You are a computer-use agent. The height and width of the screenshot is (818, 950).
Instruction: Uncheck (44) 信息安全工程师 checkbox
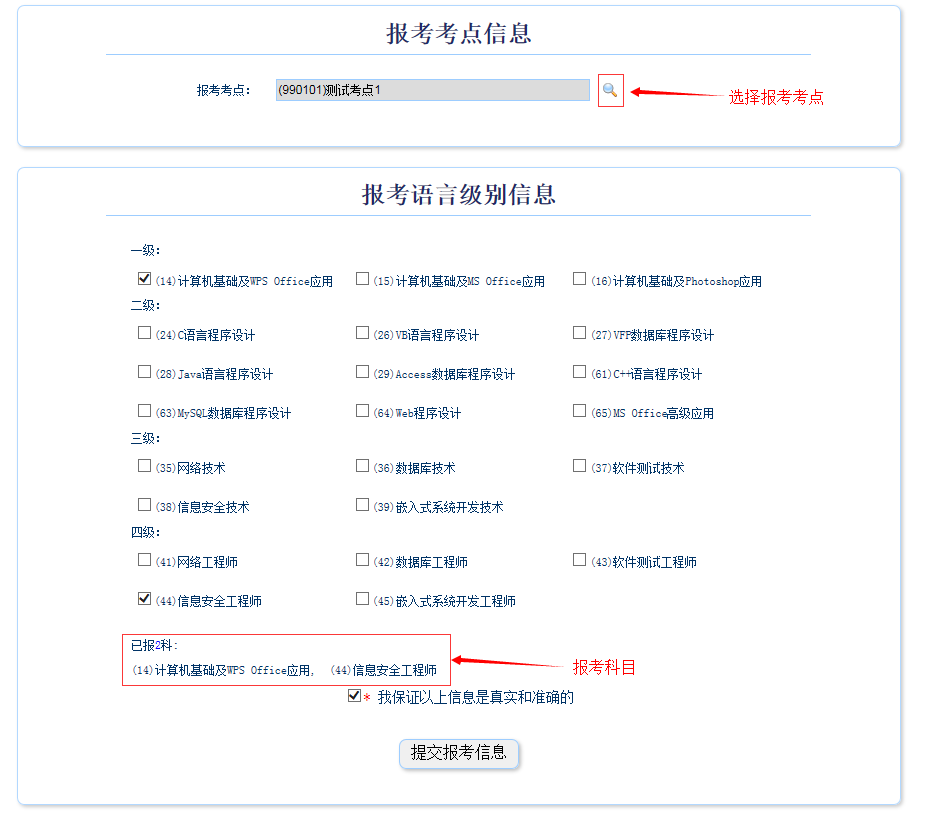[x=145, y=599]
